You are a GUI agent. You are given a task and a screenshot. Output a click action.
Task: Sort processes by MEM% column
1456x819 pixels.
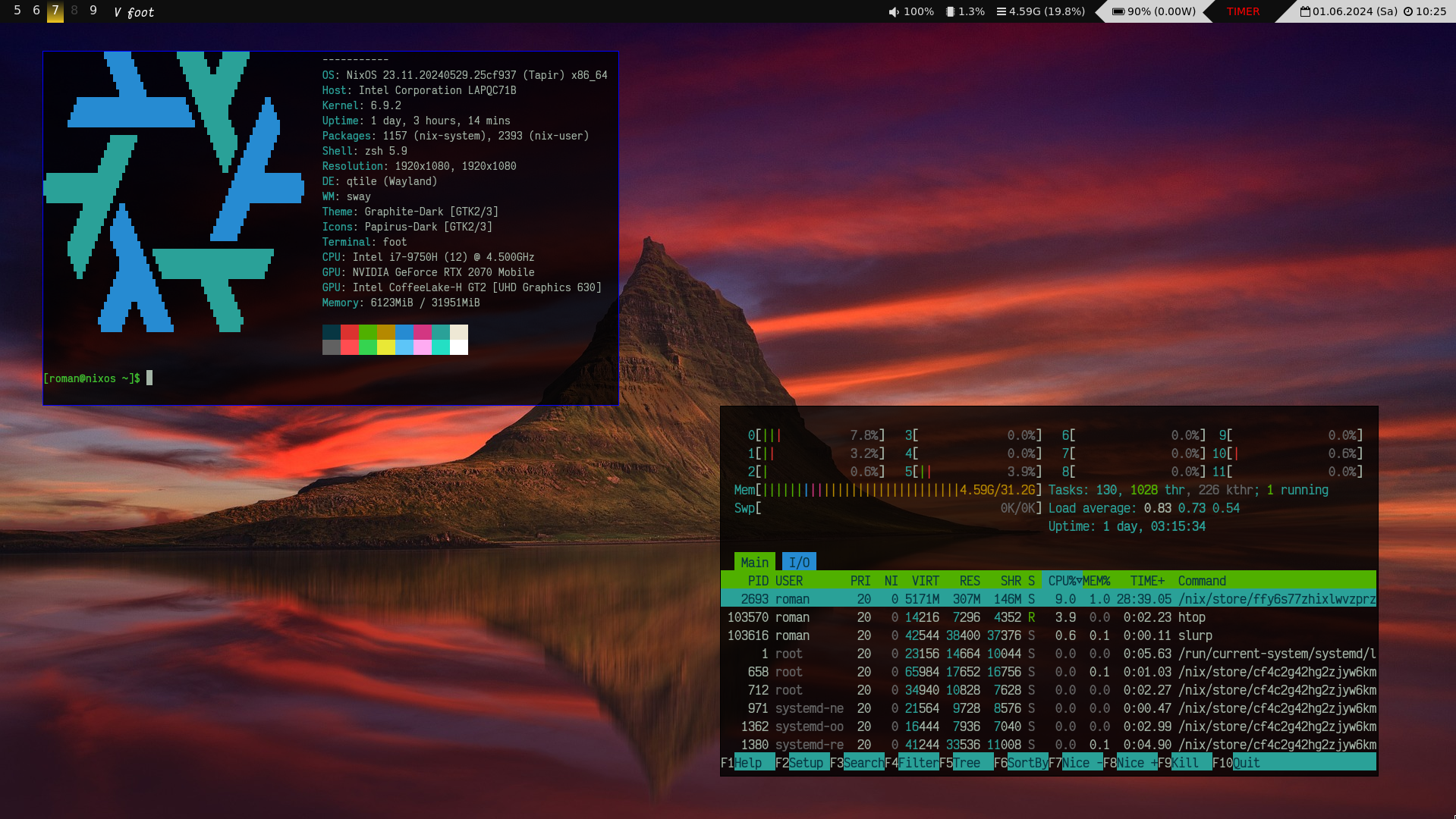click(x=1096, y=581)
